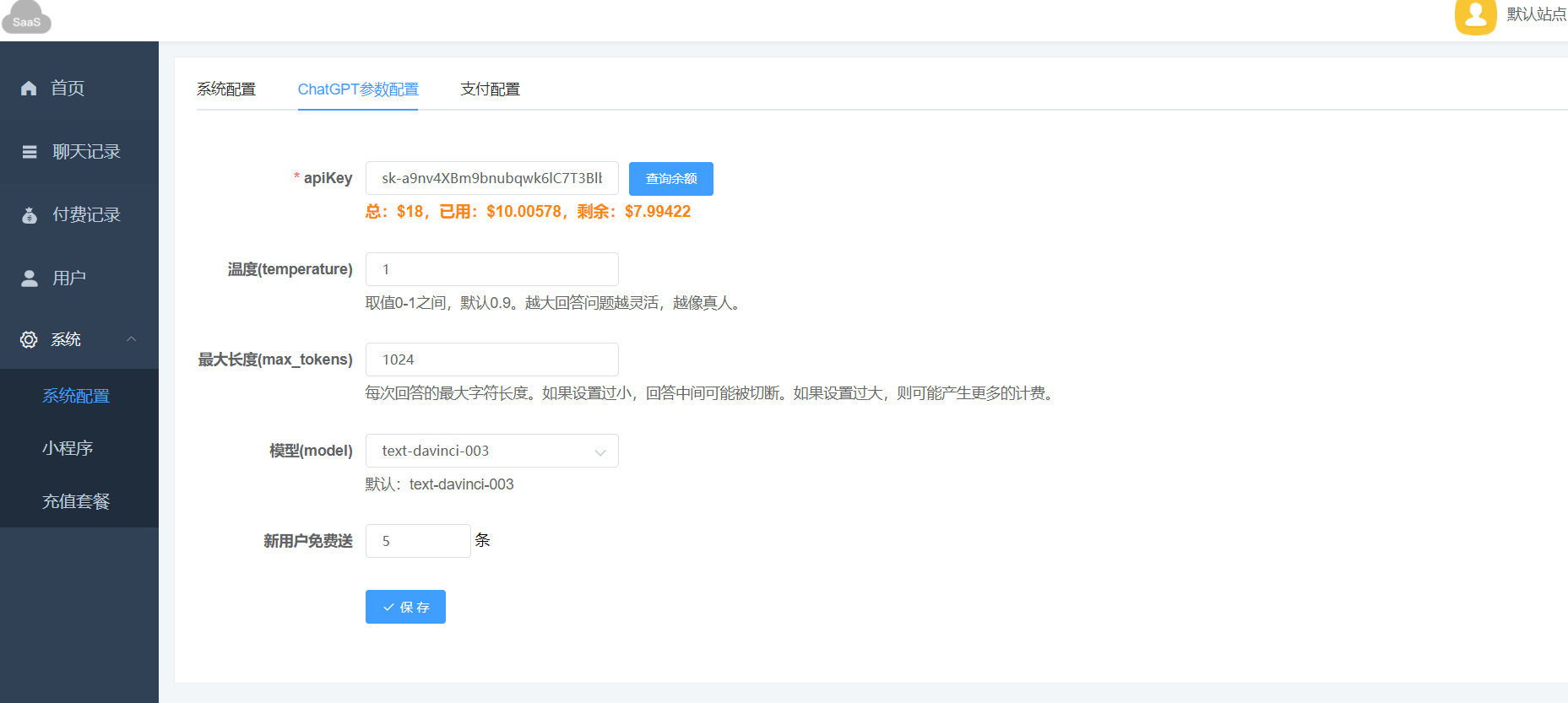The image size is (1568, 703).
Task: Click the home icon beside 首页
Action: click(x=29, y=88)
